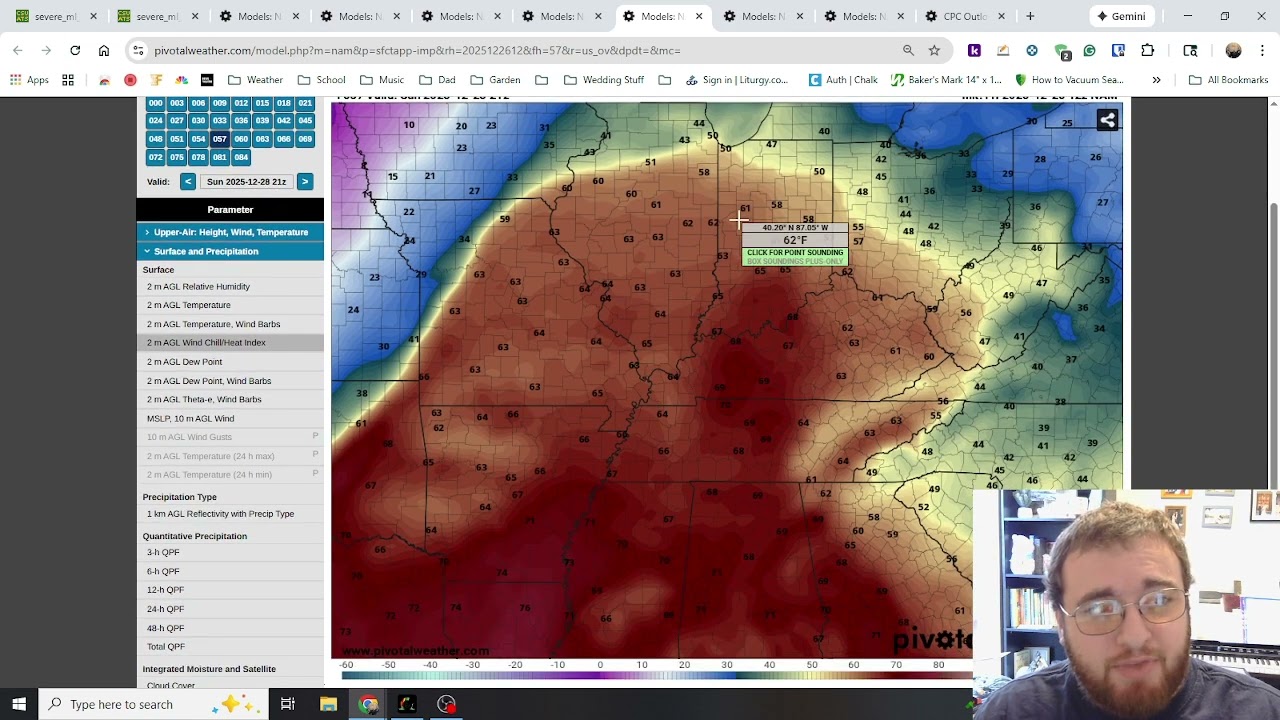The width and height of the screenshot is (1280, 720).
Task: Open the tab search icon in toolbar
Action: click(x=1190, y=50)
